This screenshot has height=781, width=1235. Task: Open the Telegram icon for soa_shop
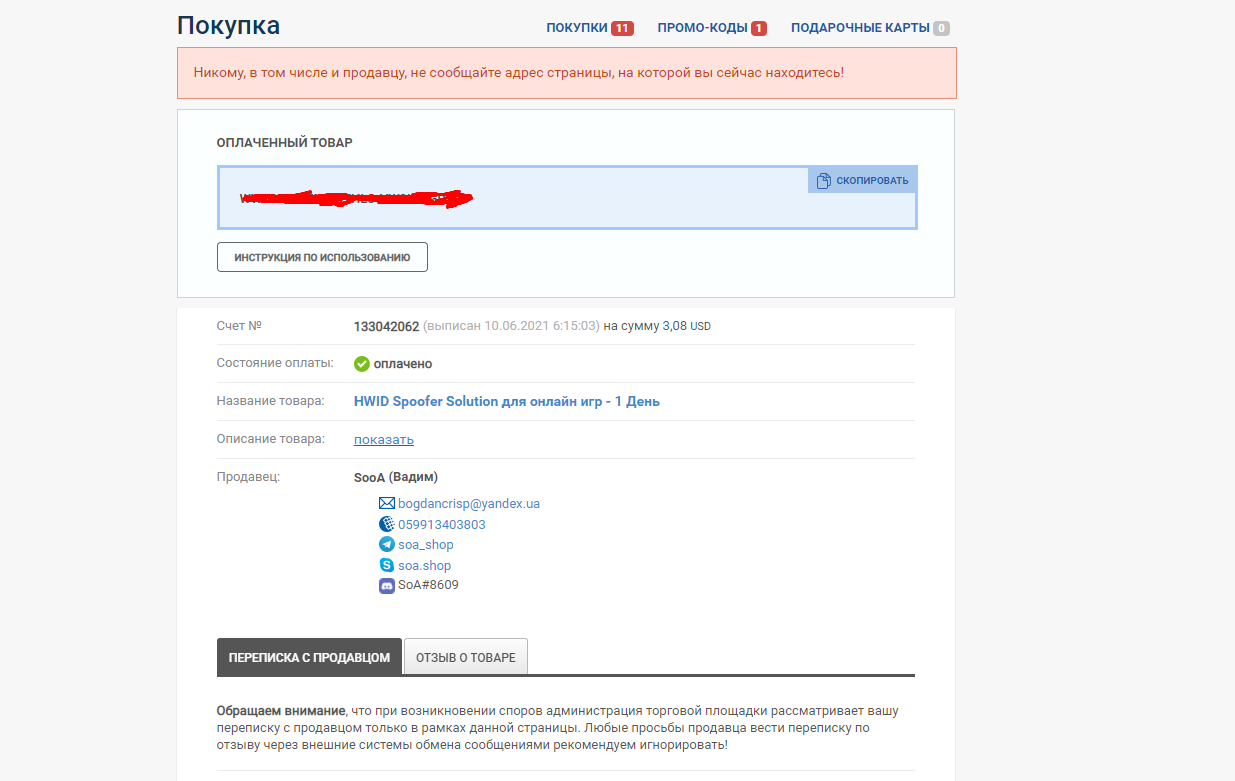click(386, 544)
